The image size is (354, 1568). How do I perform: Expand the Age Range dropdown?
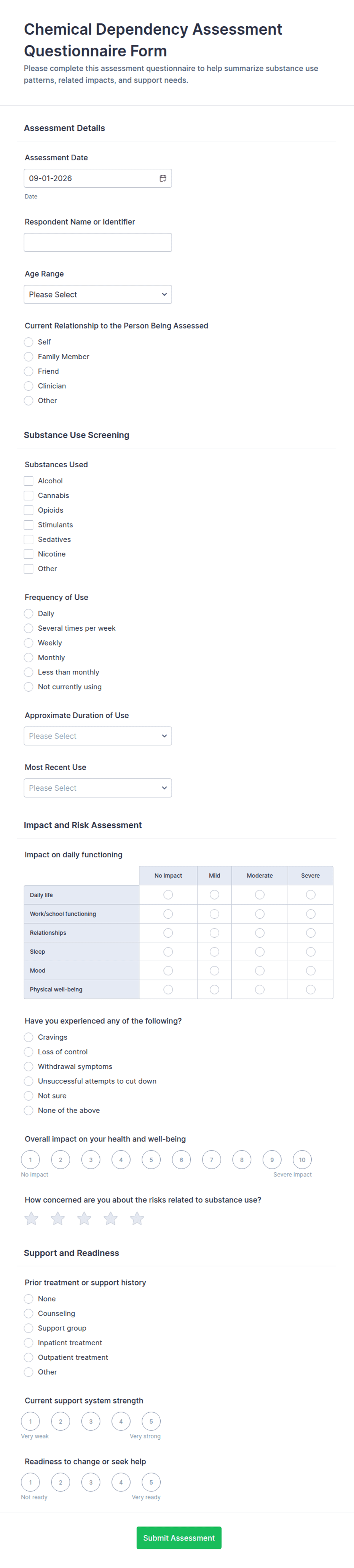click(98, 295)
